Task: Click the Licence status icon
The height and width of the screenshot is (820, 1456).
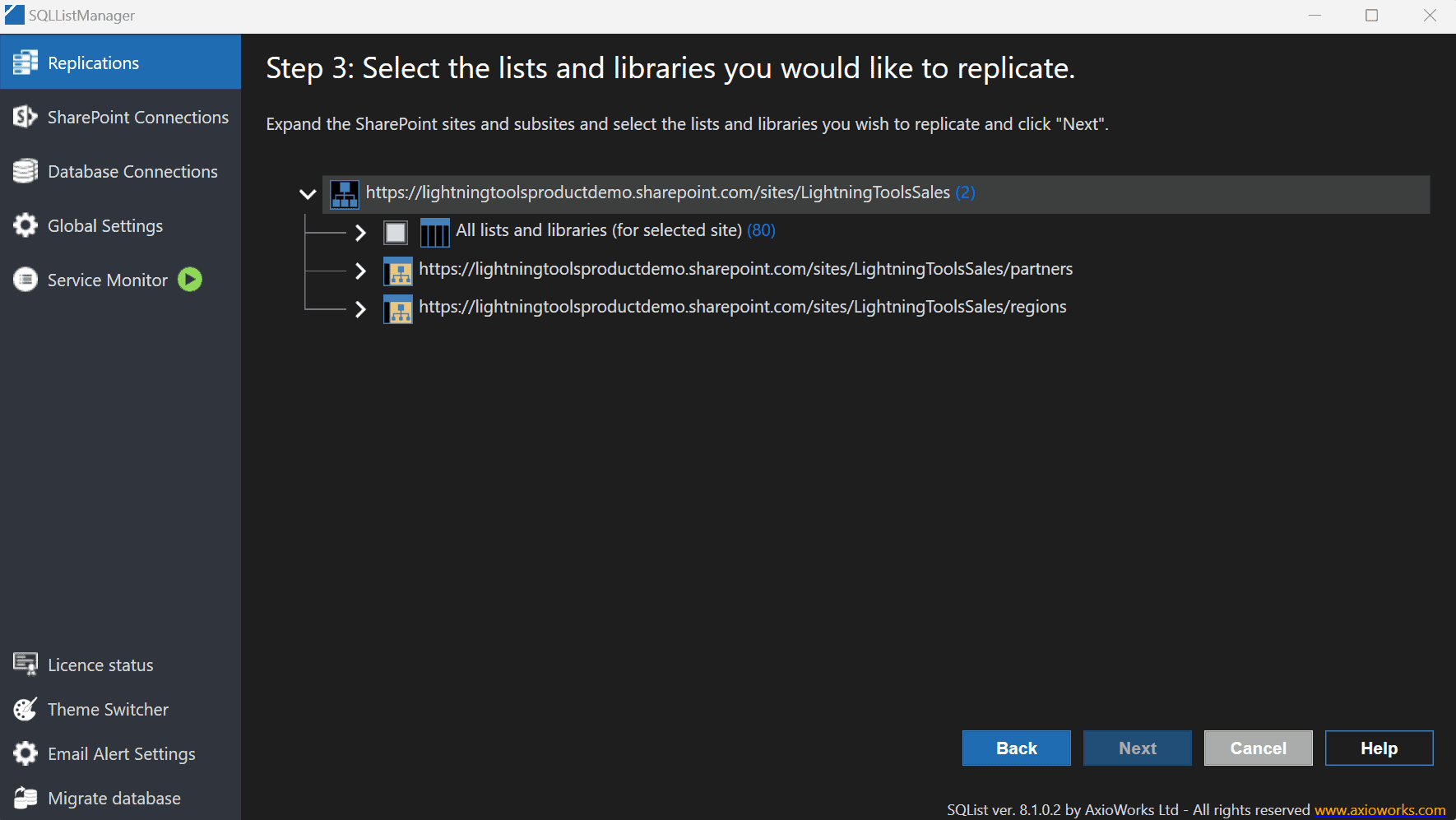Action: point(26,665)
